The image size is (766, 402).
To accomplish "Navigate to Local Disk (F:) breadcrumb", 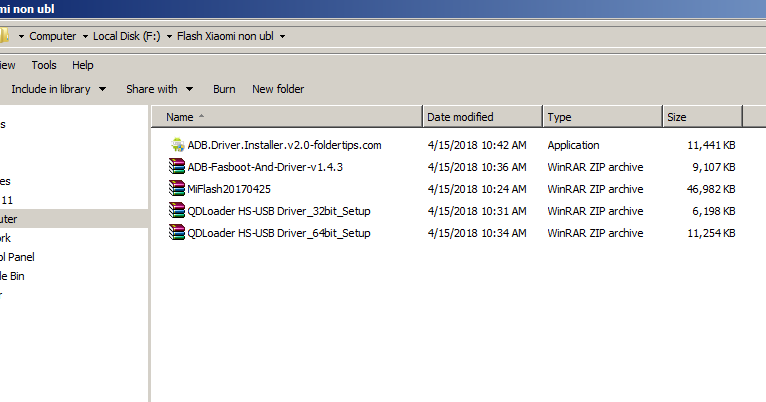I will (127, 36).
